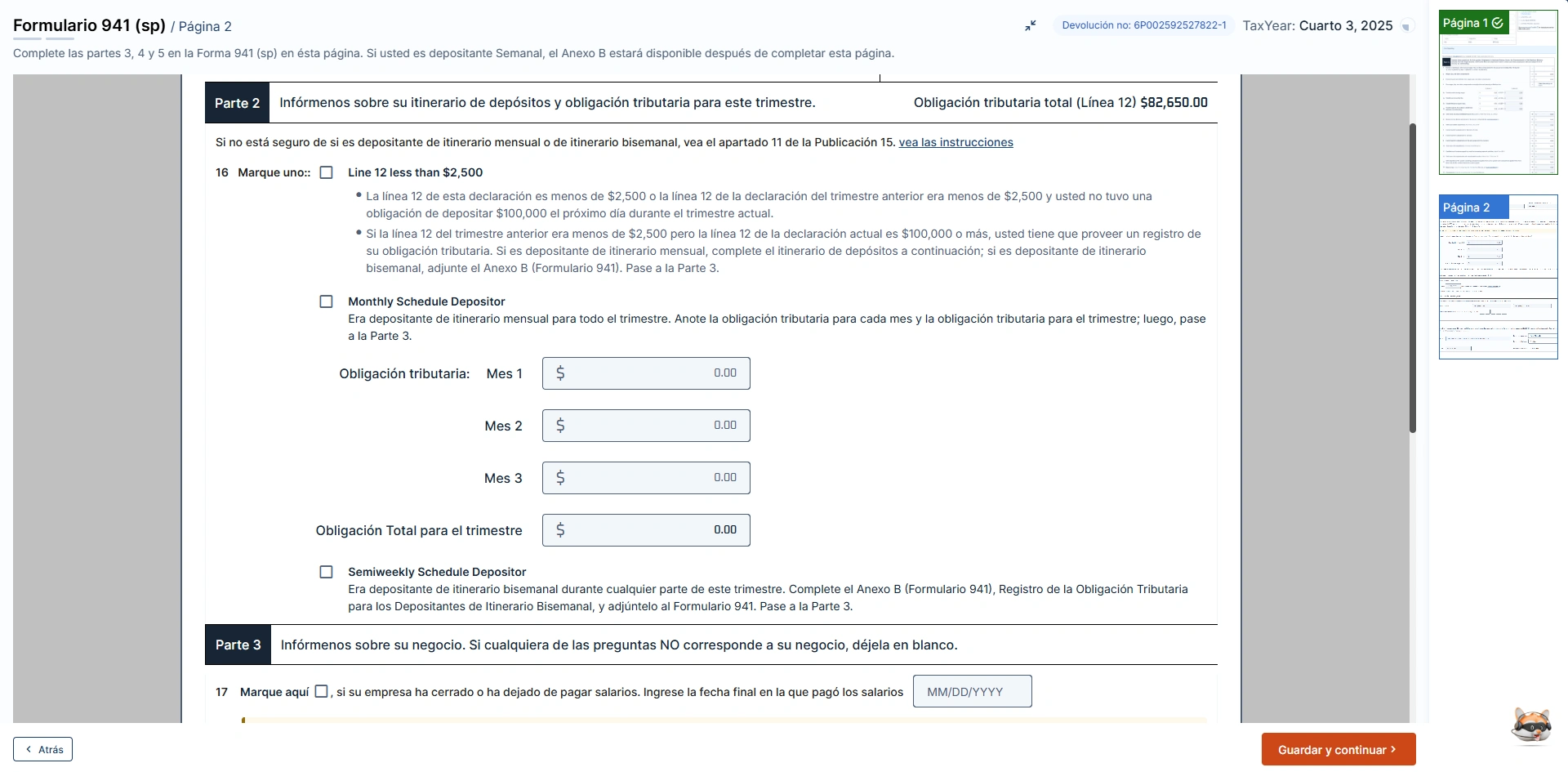
Task: Click the form's vertical scrollbar
Action: pos(1412,278)
